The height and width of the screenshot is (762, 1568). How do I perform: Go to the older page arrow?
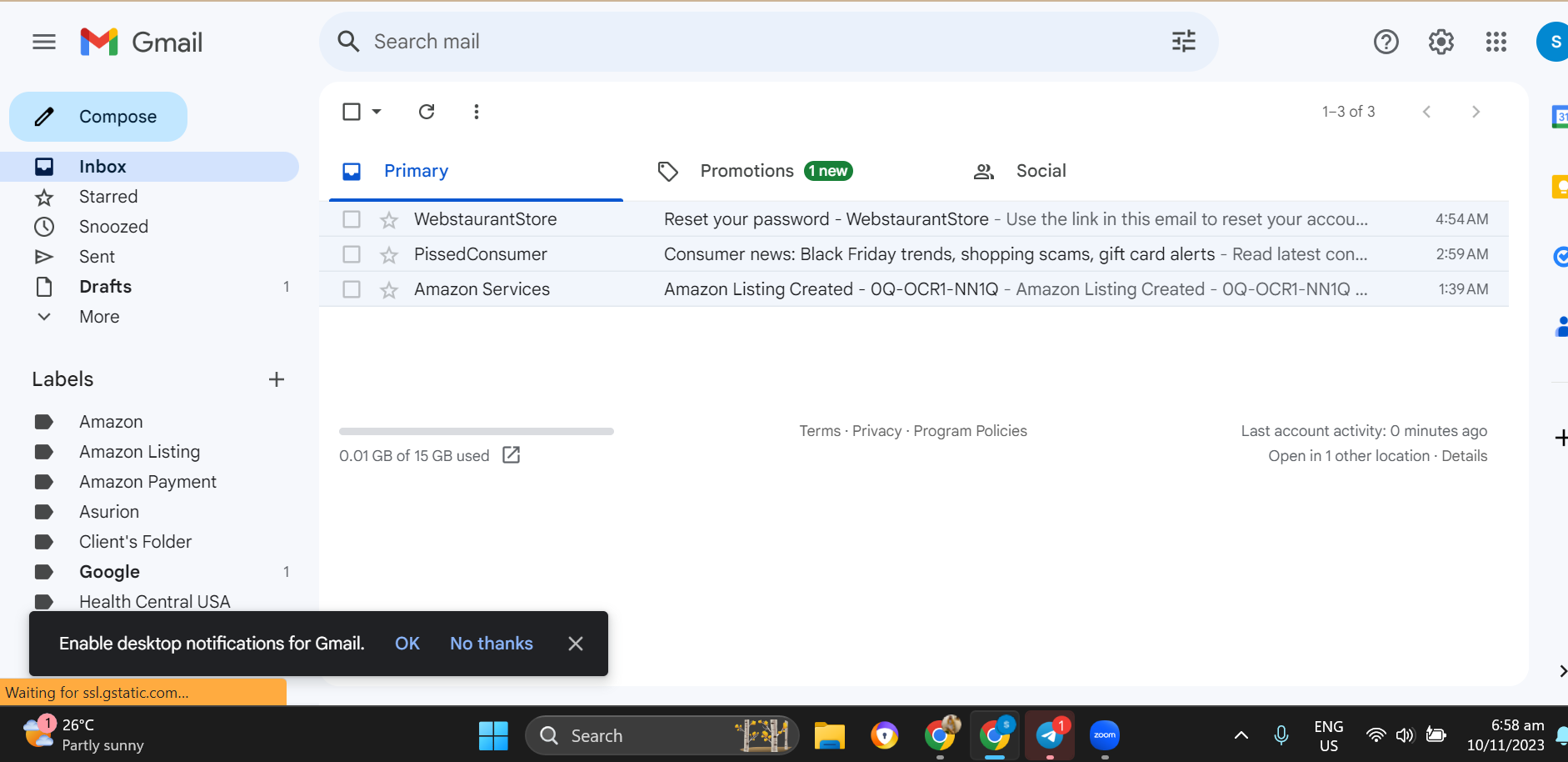(x=1476, y=112)
